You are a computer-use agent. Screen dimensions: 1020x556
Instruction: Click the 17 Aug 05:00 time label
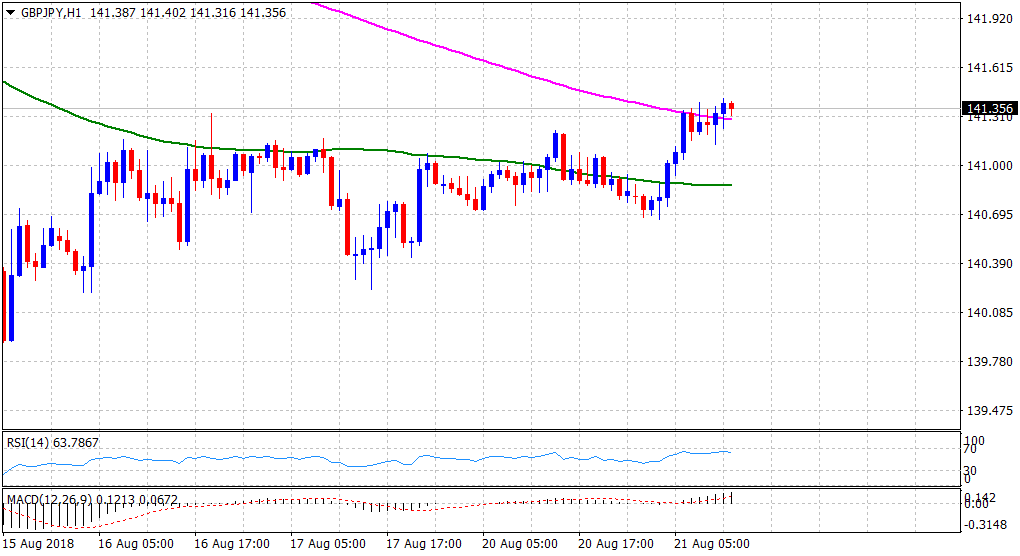[326, 544]
